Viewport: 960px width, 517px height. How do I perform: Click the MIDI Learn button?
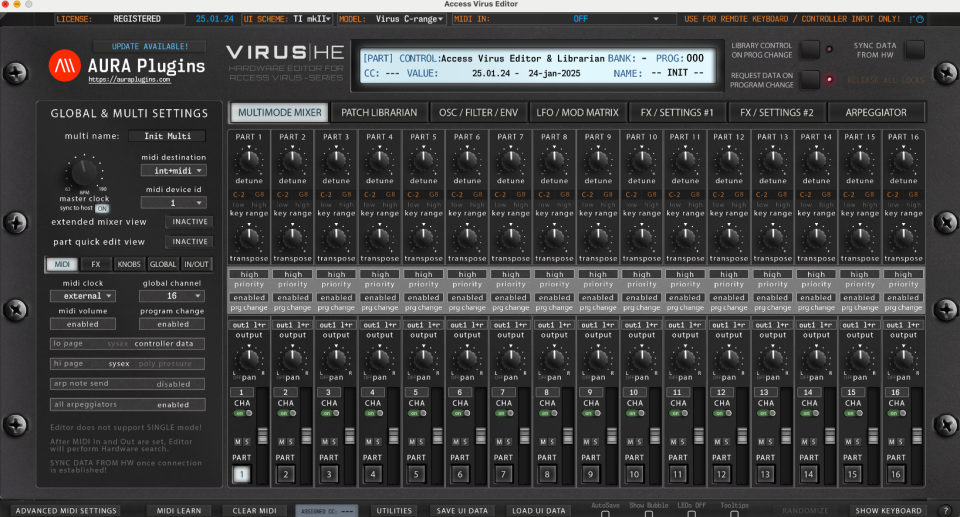pos(179,510)
